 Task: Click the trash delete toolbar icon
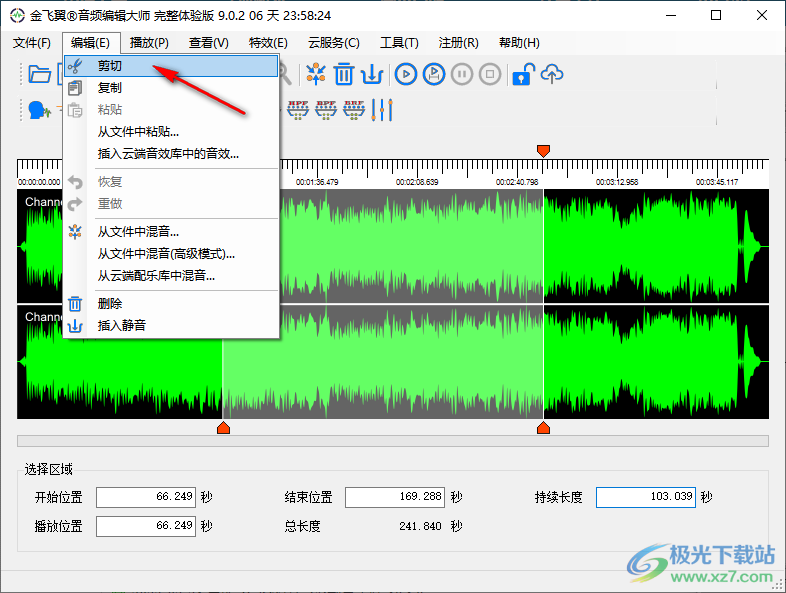[x=344, y=74]
